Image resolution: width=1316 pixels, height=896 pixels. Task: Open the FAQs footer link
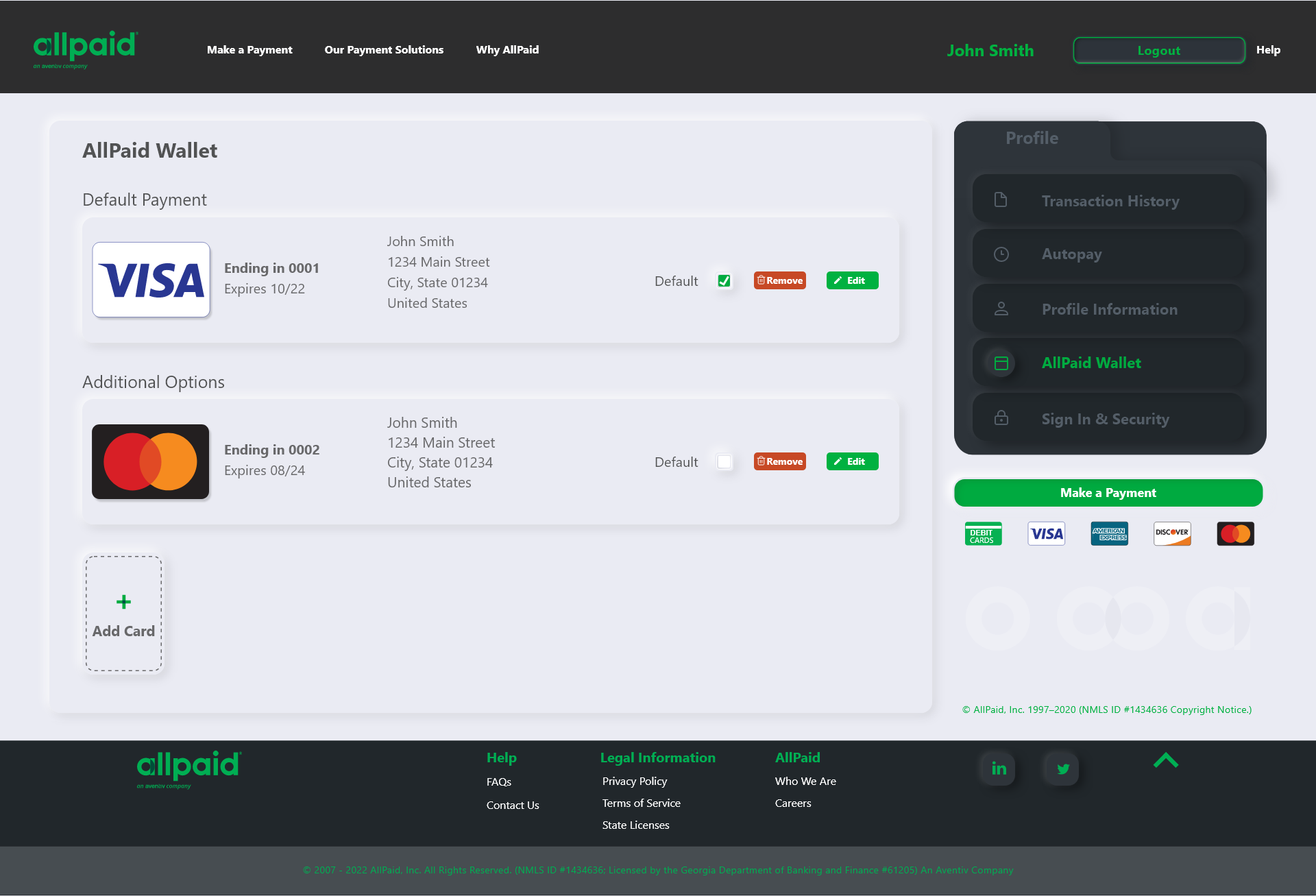tap(499, 782)
